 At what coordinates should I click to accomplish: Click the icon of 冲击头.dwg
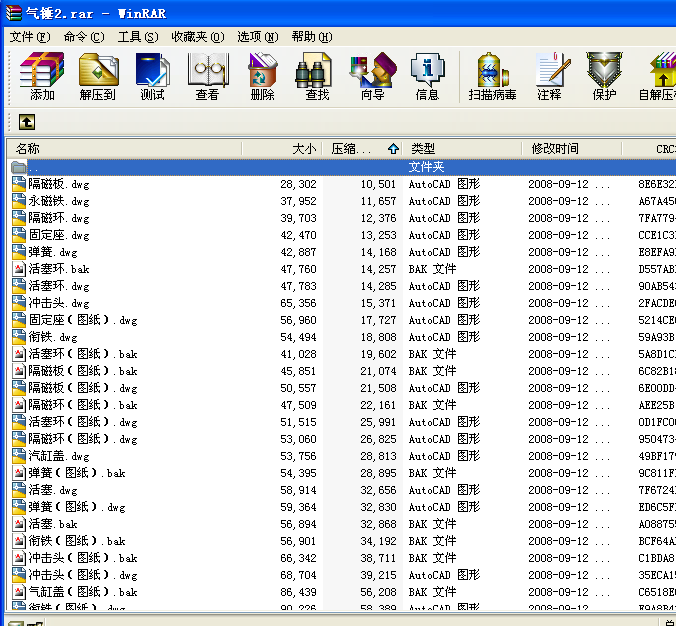click(19, 303)
